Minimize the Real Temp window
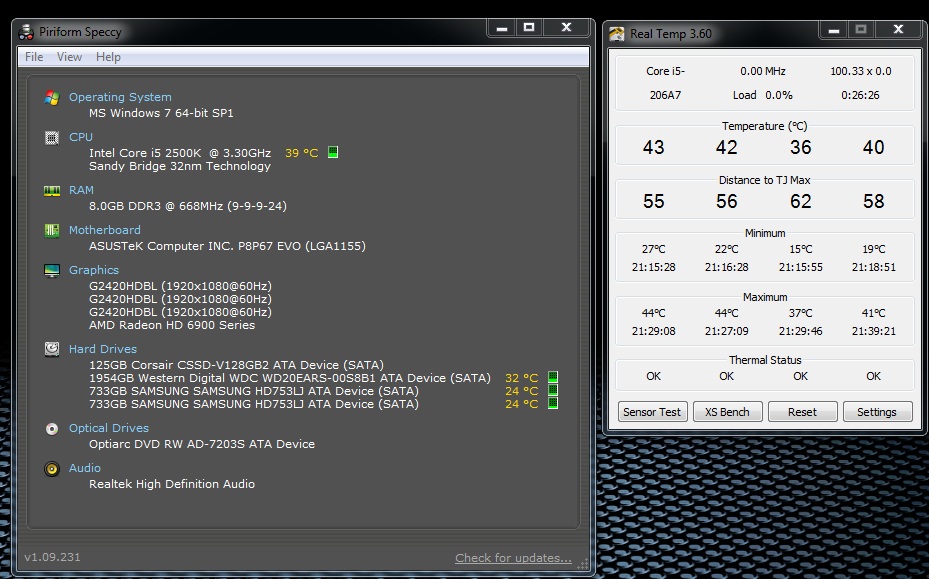The image size is (929, 579). pos(834,30)
